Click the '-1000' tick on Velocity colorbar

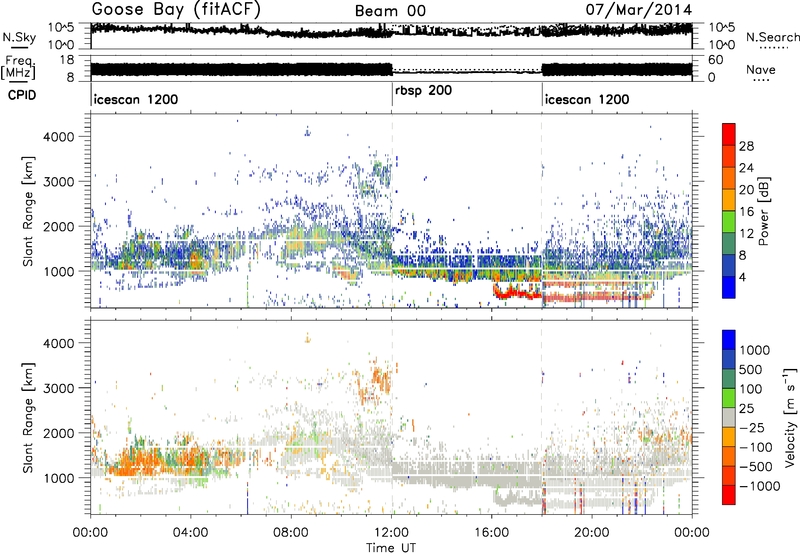[760, 486]
